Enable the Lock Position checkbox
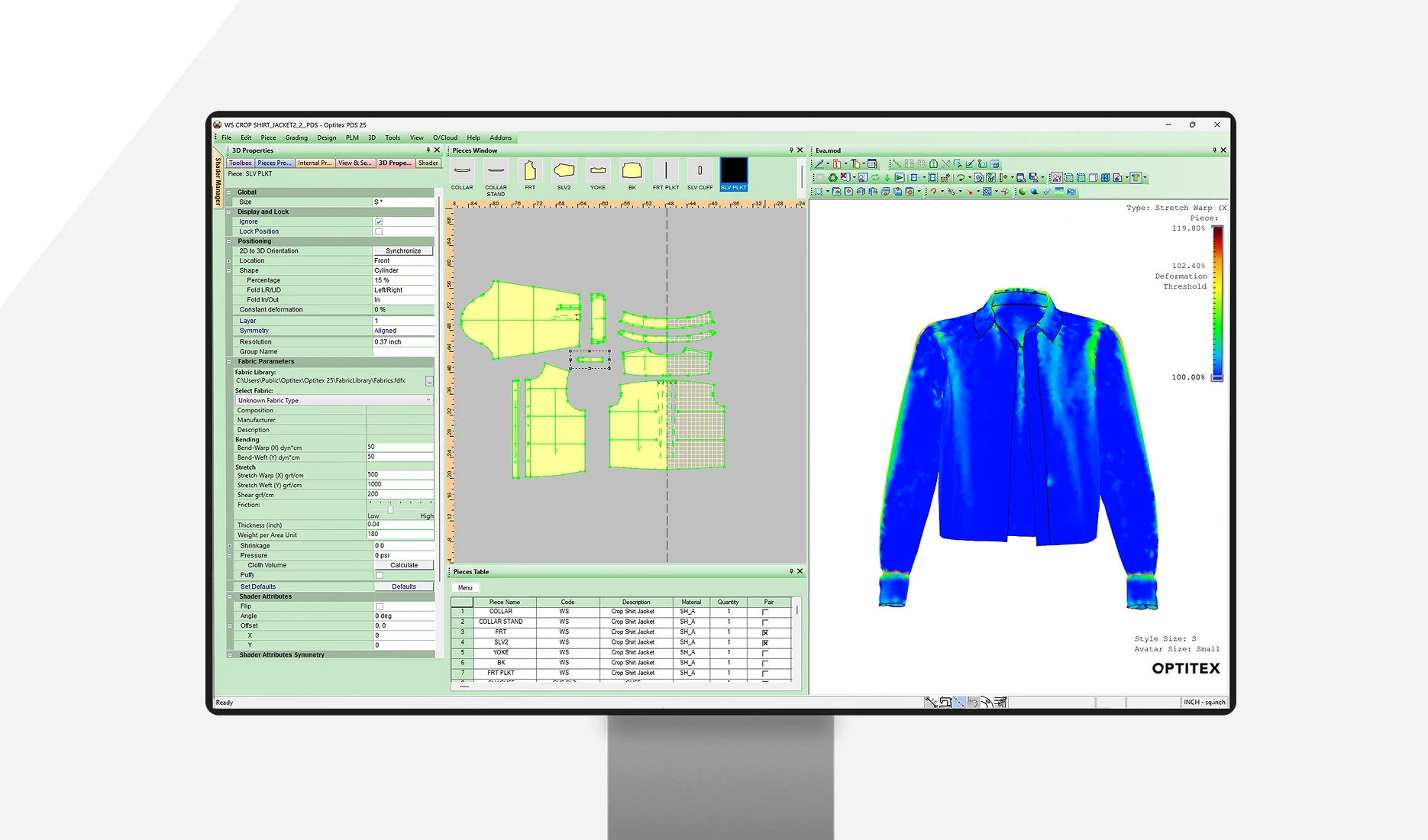Viewport: 1428px width, 840px height. (x=379, y=231)
